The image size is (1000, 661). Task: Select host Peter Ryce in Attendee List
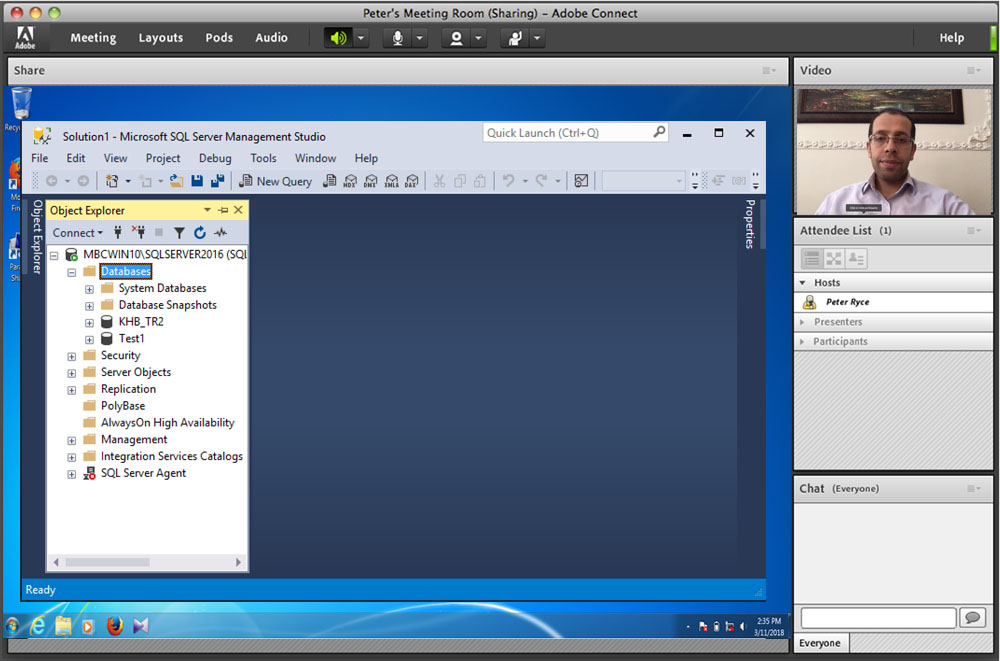[893, 302]
